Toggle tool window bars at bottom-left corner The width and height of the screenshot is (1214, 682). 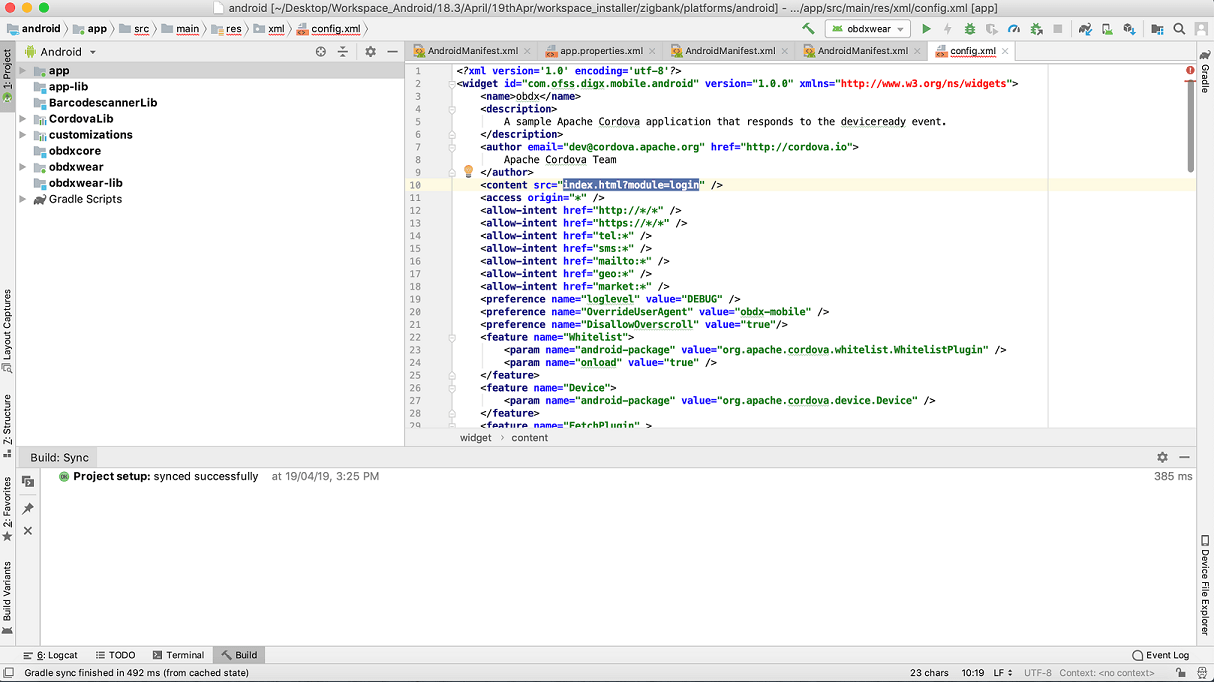(8, 673)
